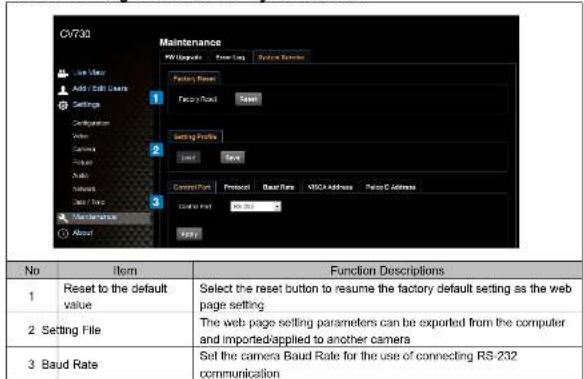584x379 pixels.
Task: Click the Add / Edit Users person icon
Action: click(x=63, y=90)
